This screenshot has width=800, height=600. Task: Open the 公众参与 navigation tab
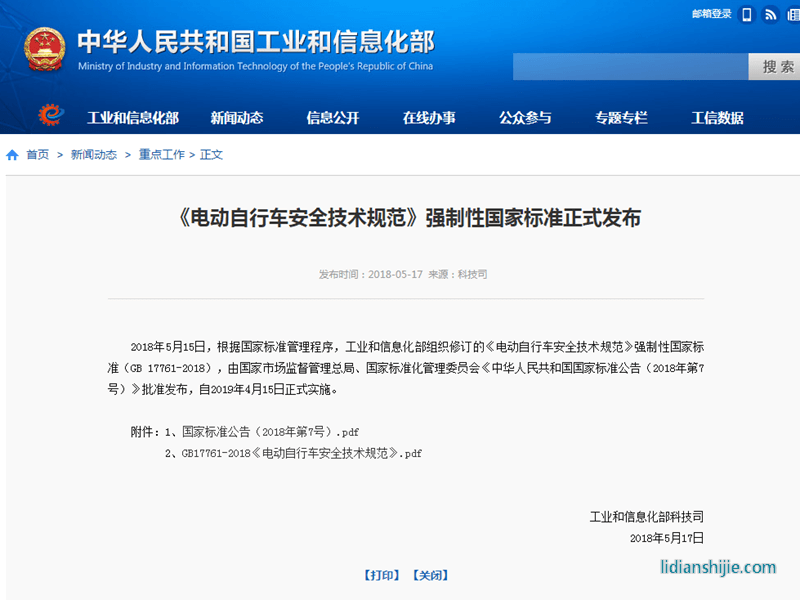[525, 118]
